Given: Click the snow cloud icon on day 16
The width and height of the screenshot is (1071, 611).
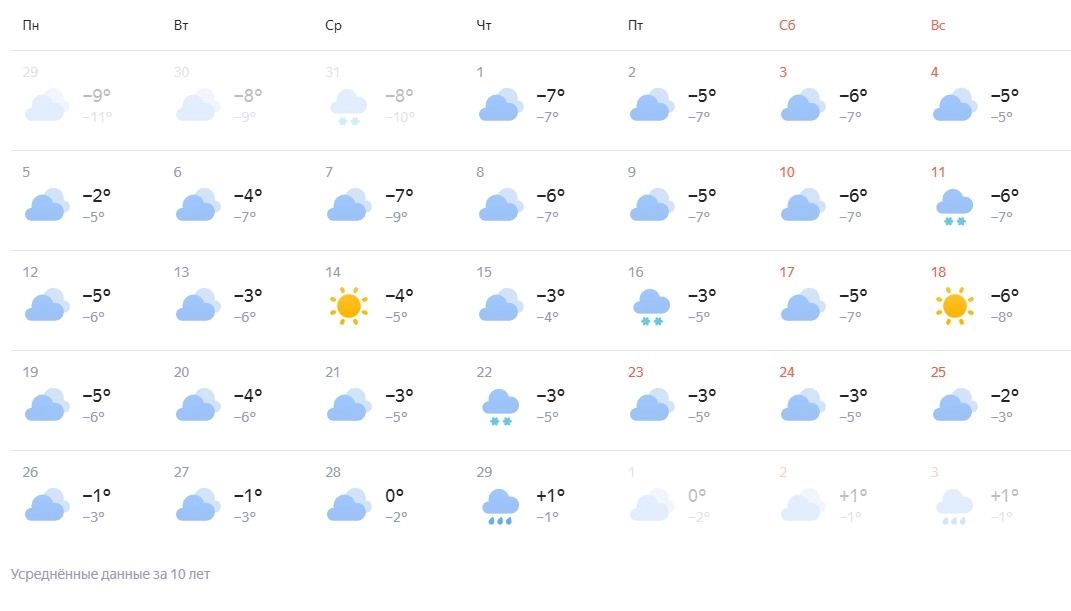Looking at the screenshot, I should [x=651, y=307].
